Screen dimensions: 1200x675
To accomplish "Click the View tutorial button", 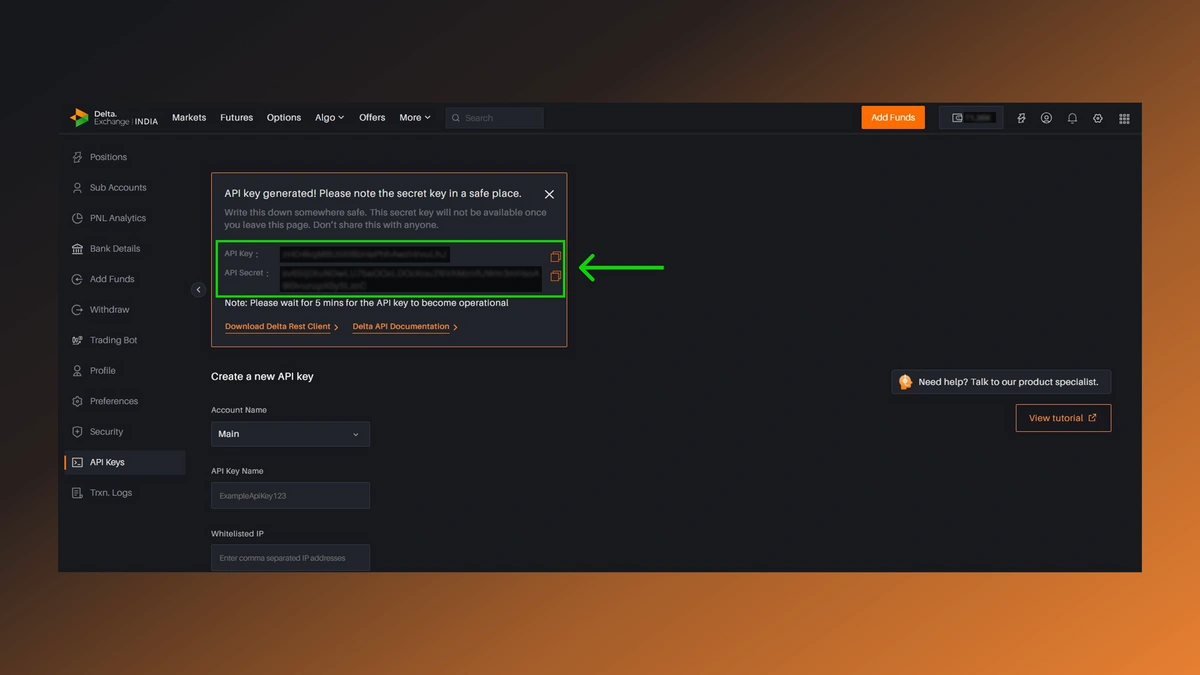I will [1062, 418].
